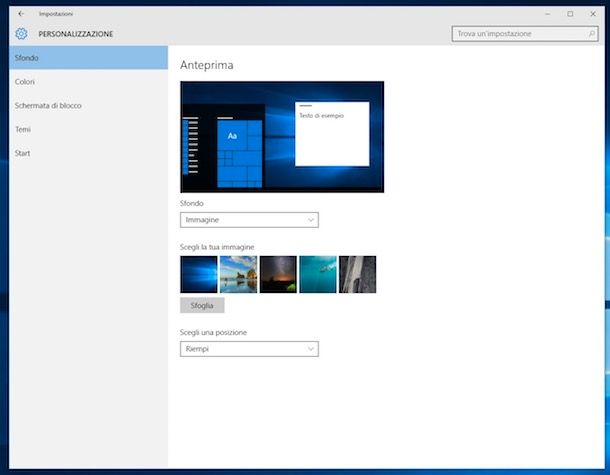Image resolution: width=610 pixels, height=475 pixels.
Task: Click the Anteprima heading text
Action: coord(207,65)
